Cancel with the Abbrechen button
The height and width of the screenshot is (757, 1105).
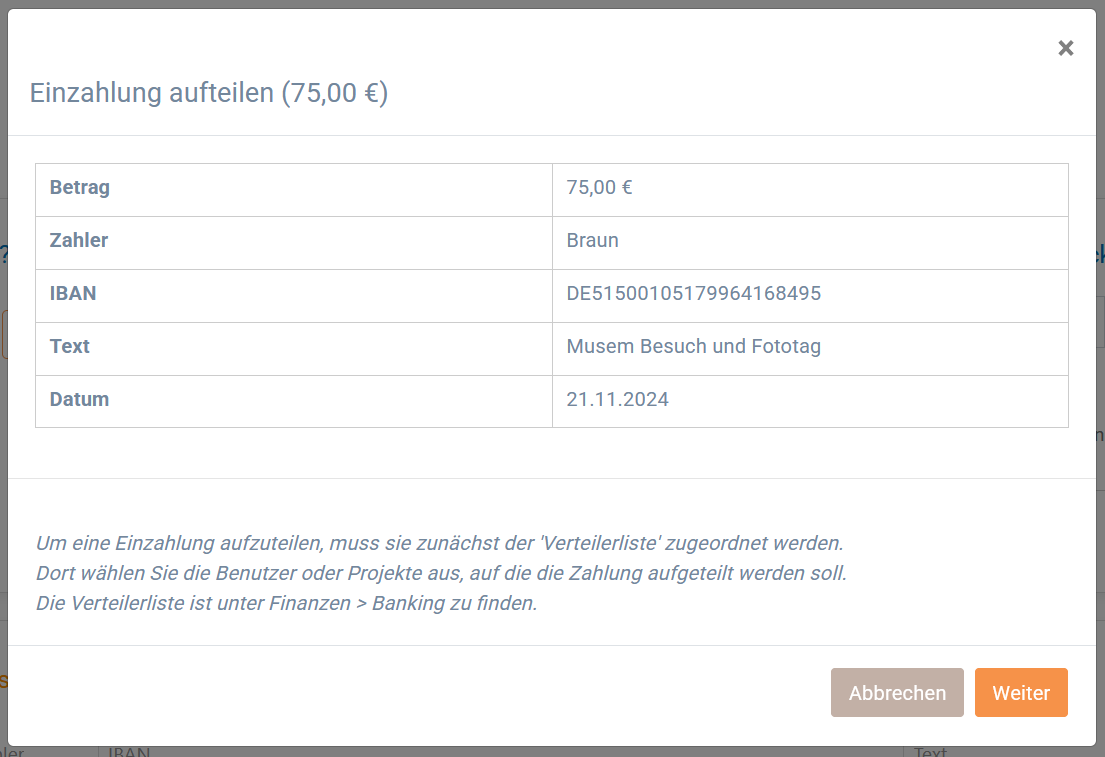(897, 692)
